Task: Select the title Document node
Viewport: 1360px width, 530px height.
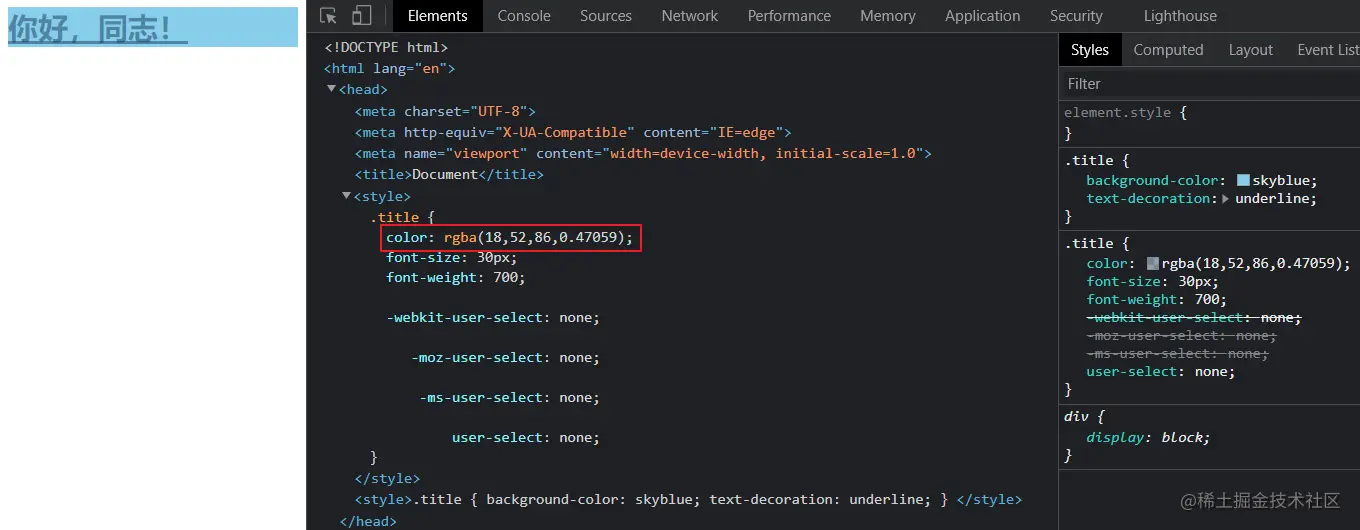Action: 449,174
